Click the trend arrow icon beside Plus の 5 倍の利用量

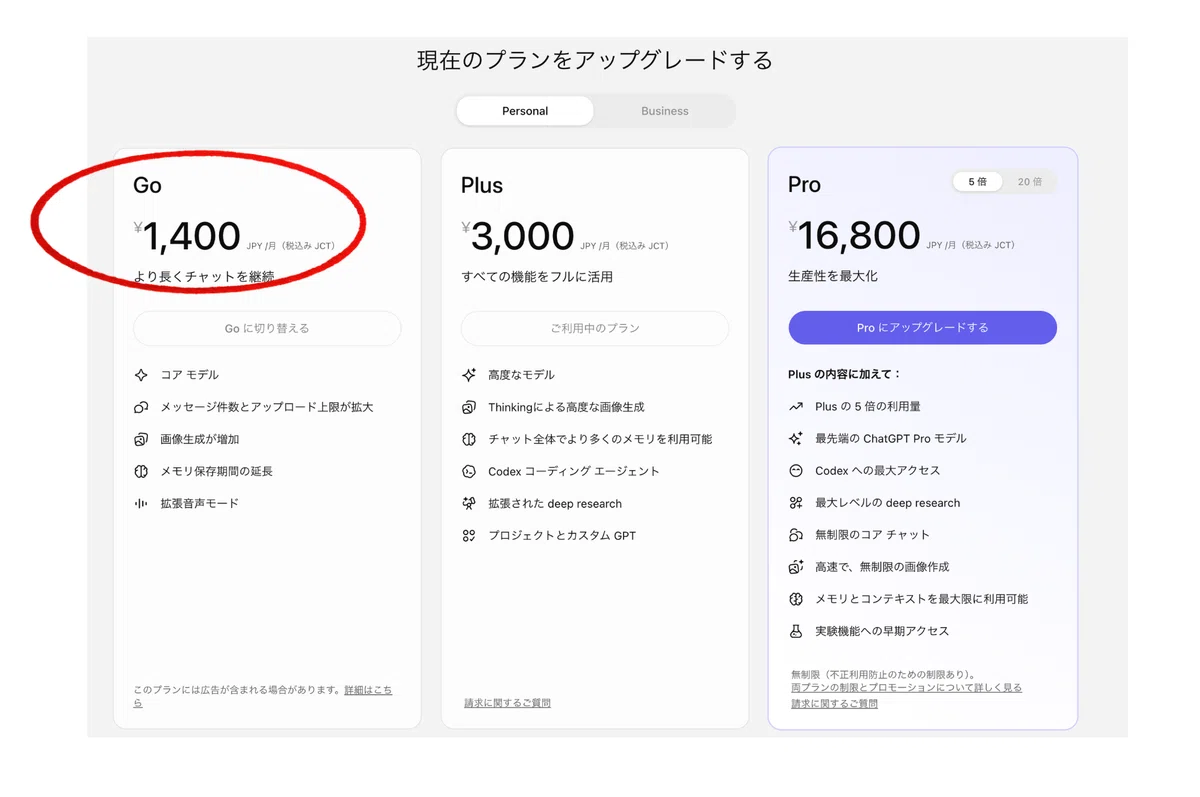[796, 407]
